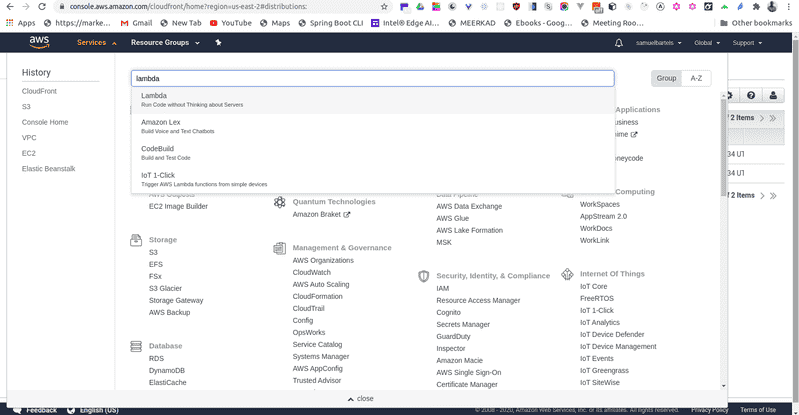Open EC2 Image Builder link
The image size is (799, 415).
coord(178,206)
